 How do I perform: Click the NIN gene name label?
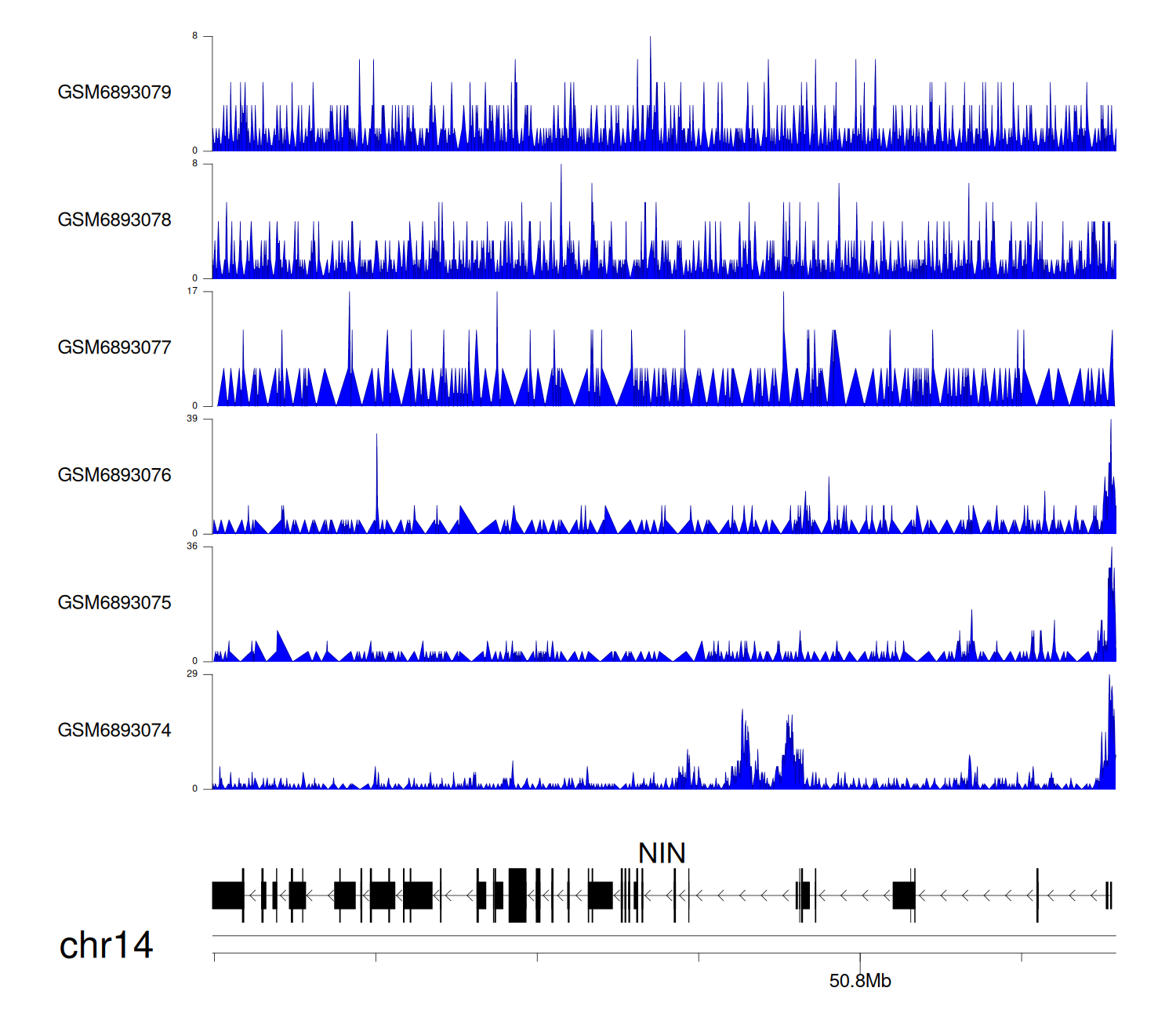662,853
